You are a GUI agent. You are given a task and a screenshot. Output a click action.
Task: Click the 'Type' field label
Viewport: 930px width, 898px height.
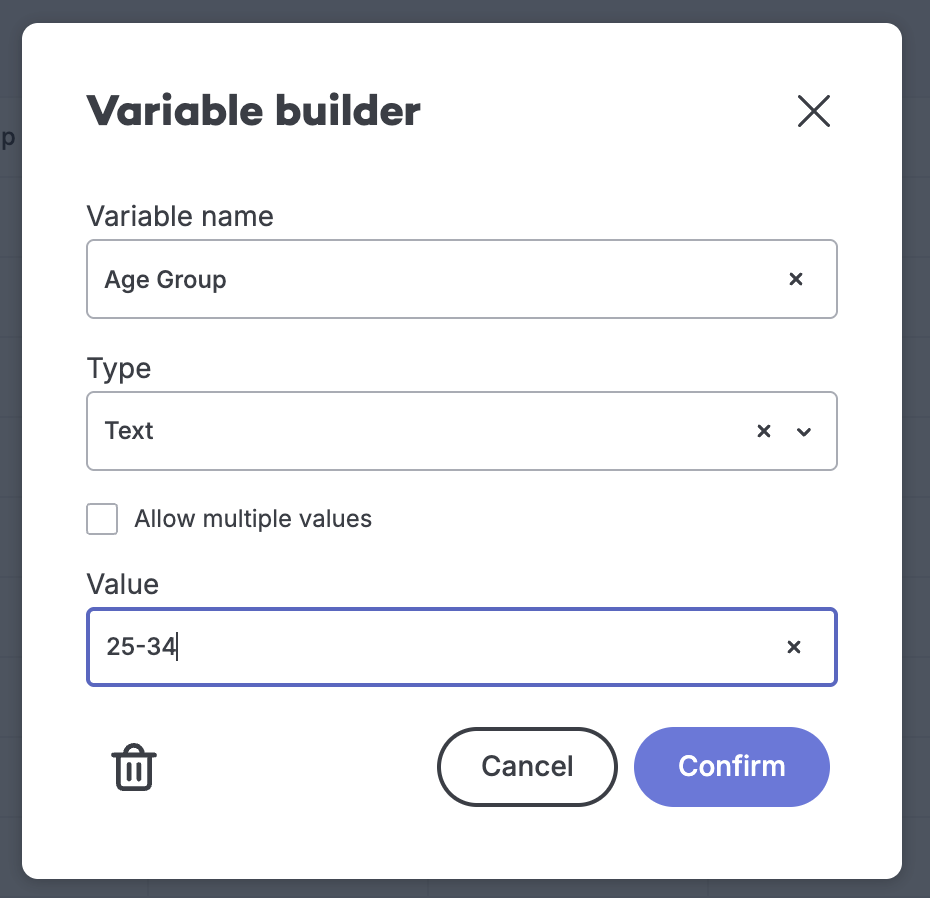(x=119, y=369)
